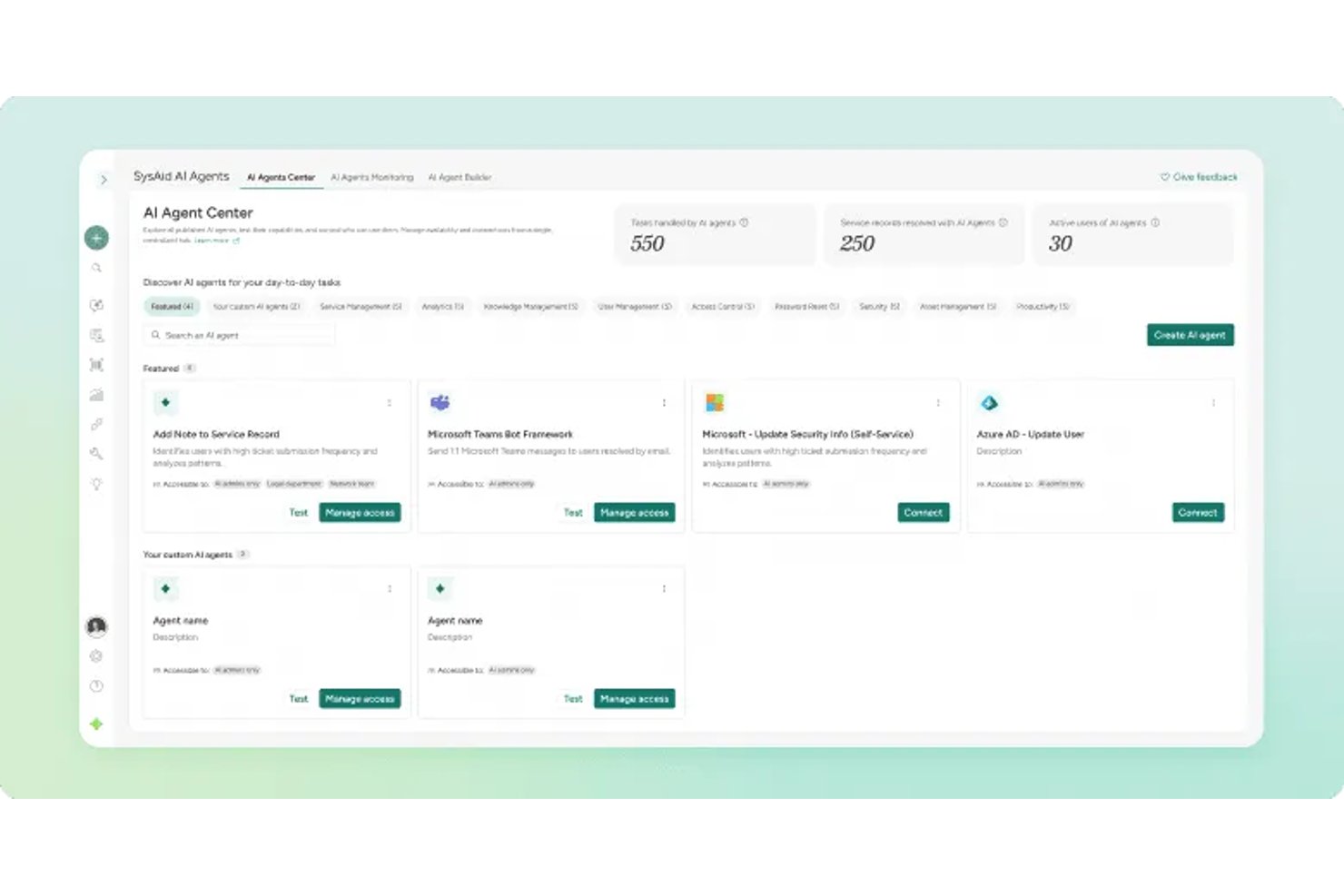Viewport: 1344px width, 896px height.
Task: Connect the Azure AD - Update User agent
Action: (1198, 513)
